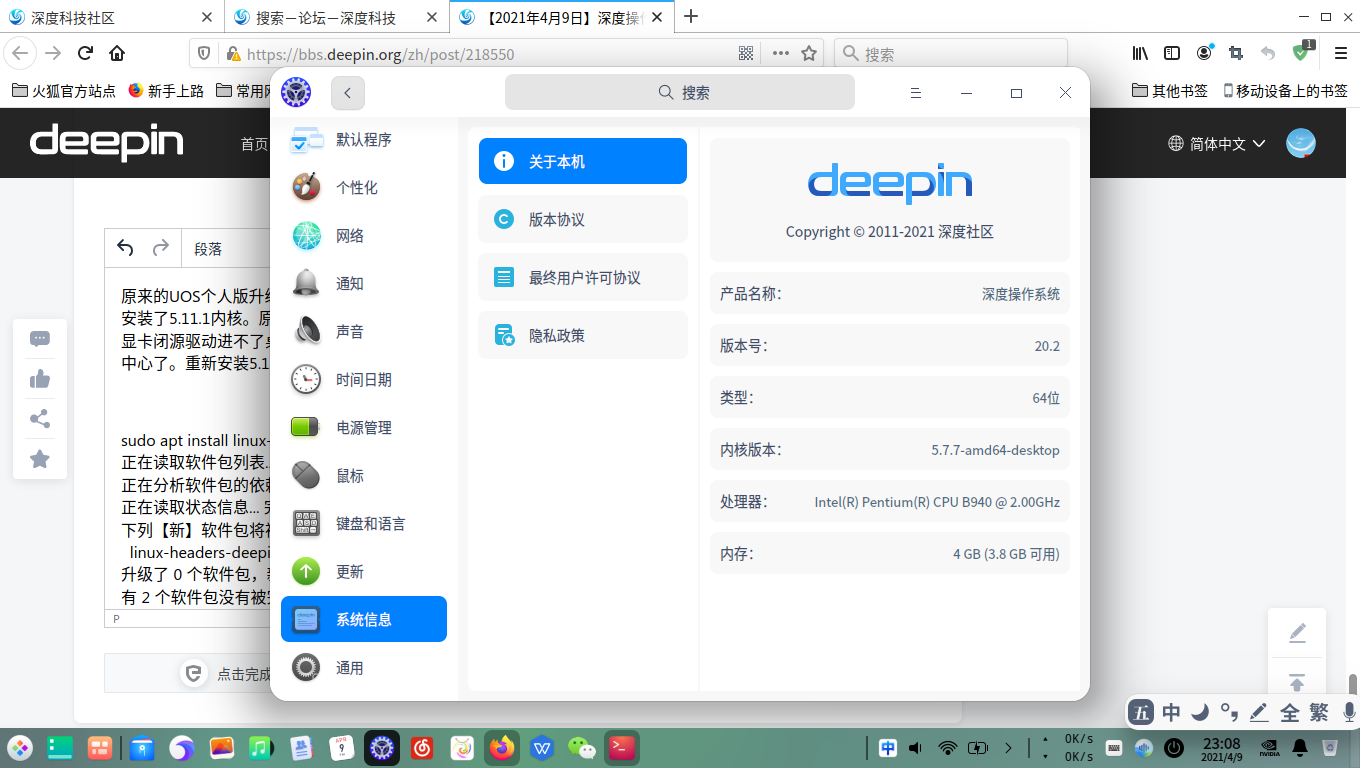
Task: Open 个性化 personalization settings
Action: [x=363, y=188]
